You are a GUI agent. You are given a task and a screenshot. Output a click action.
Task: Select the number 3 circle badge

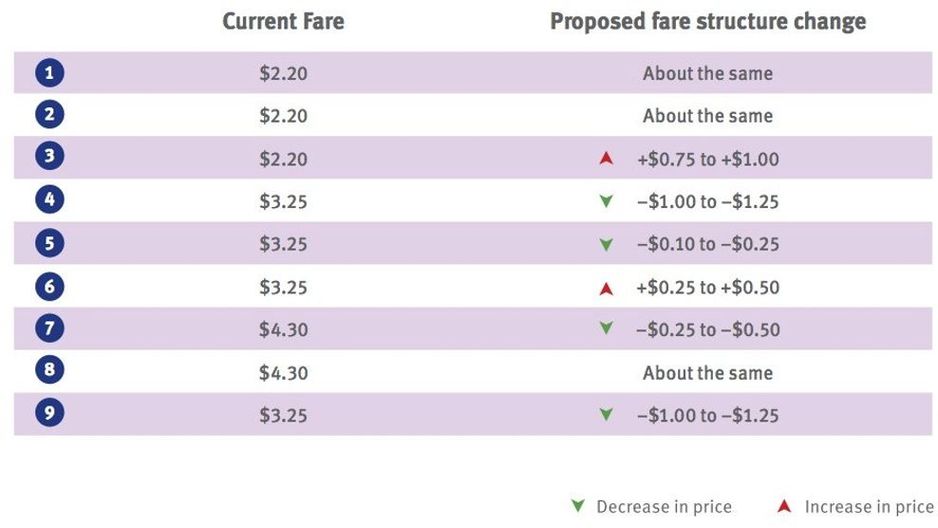pos(48,158)
